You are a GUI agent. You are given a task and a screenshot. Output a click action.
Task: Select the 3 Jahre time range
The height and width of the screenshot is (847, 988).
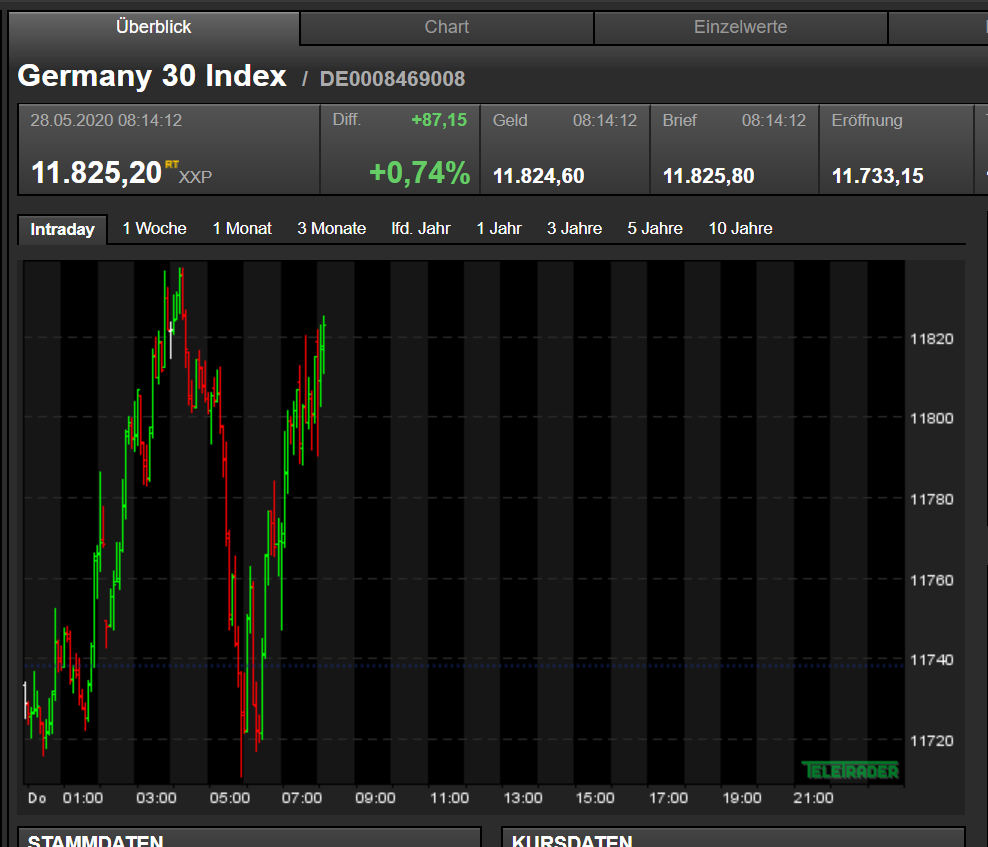[574, 228]
